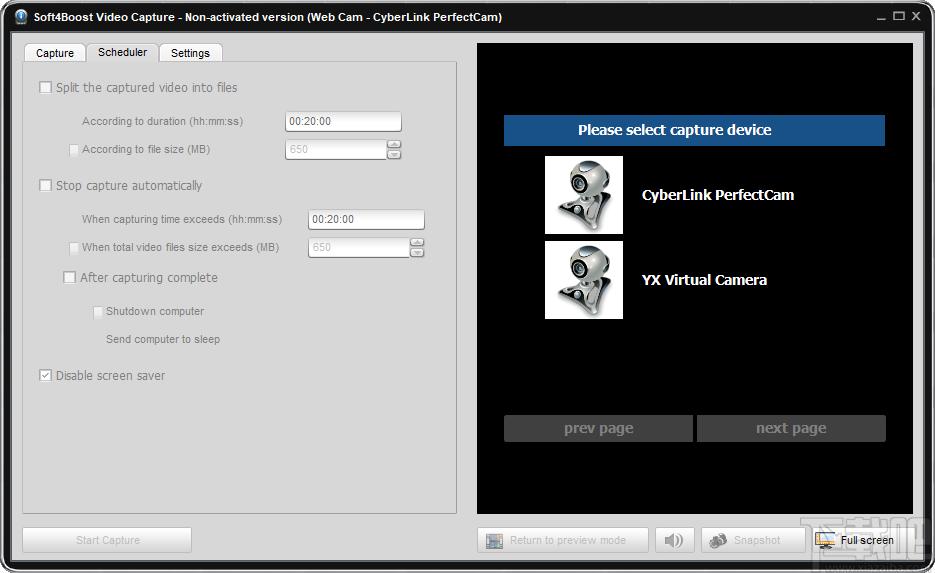Select YX Virtual Camera webcam thumbnail
Image resolution: width=935 pixels, height=573 pixels.
point(584,280)
